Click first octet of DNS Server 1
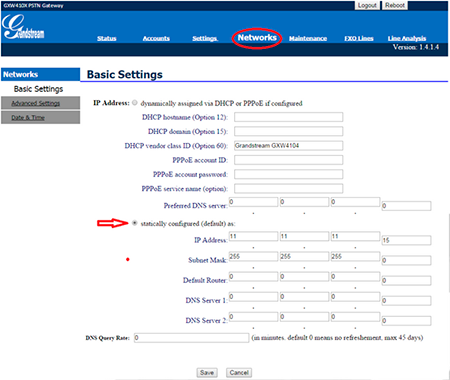 [253, 297]
